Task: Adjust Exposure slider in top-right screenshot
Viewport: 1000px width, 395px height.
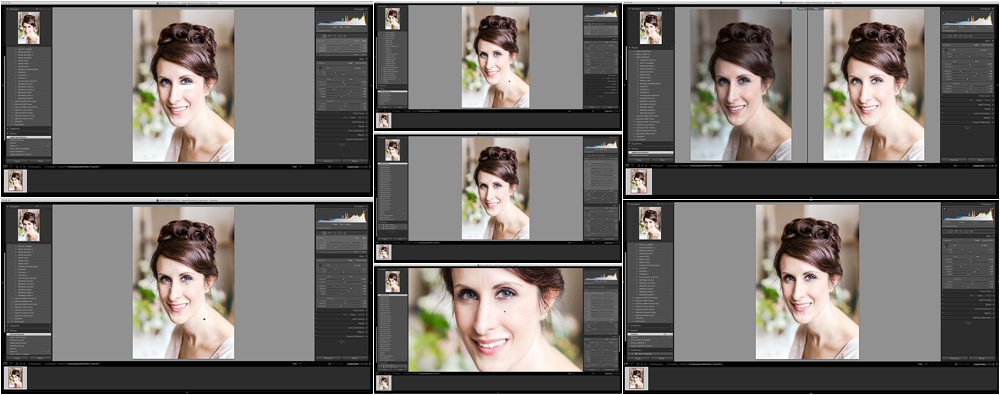Action: tap(968, 64)
